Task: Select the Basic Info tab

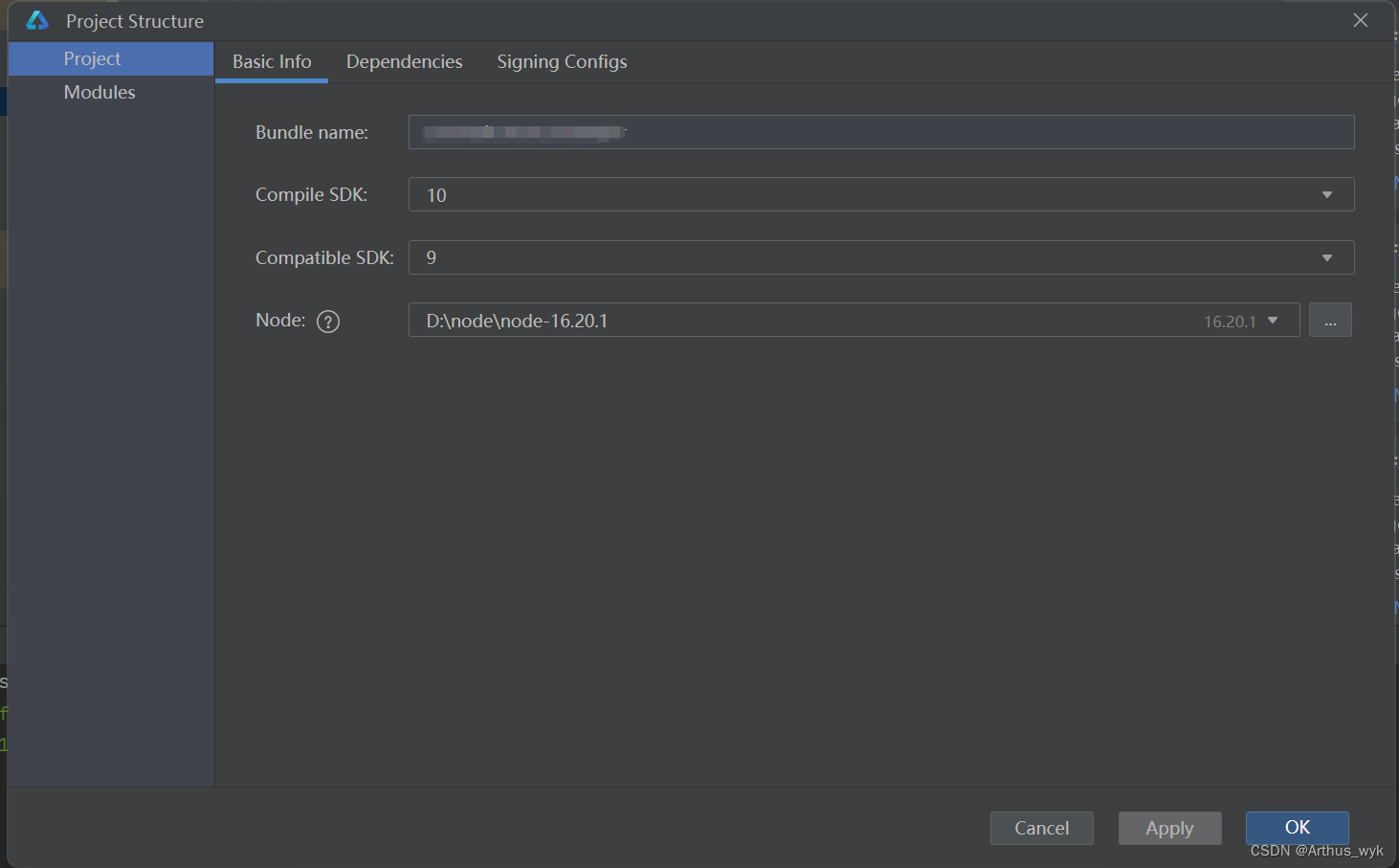Action: tap(272, 61)
